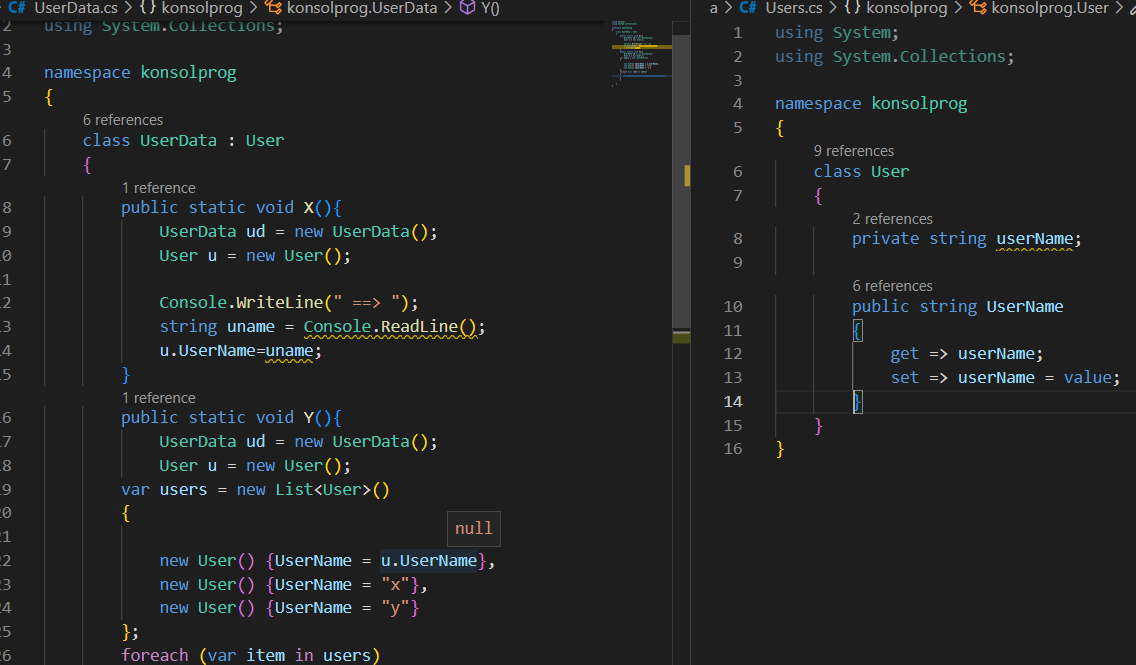This screenshot has height=665, width=1136.
Task: Open the UserData.cs breadcrumb item
Action: pos(75,8)
